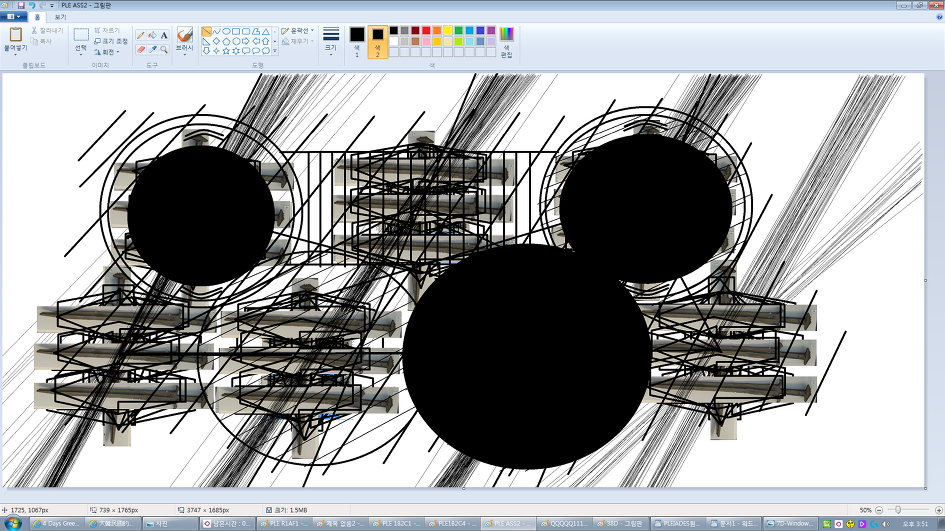945x531 pixels.
Task: Select the Pencil tool
Action: click(x=141, y=35)
